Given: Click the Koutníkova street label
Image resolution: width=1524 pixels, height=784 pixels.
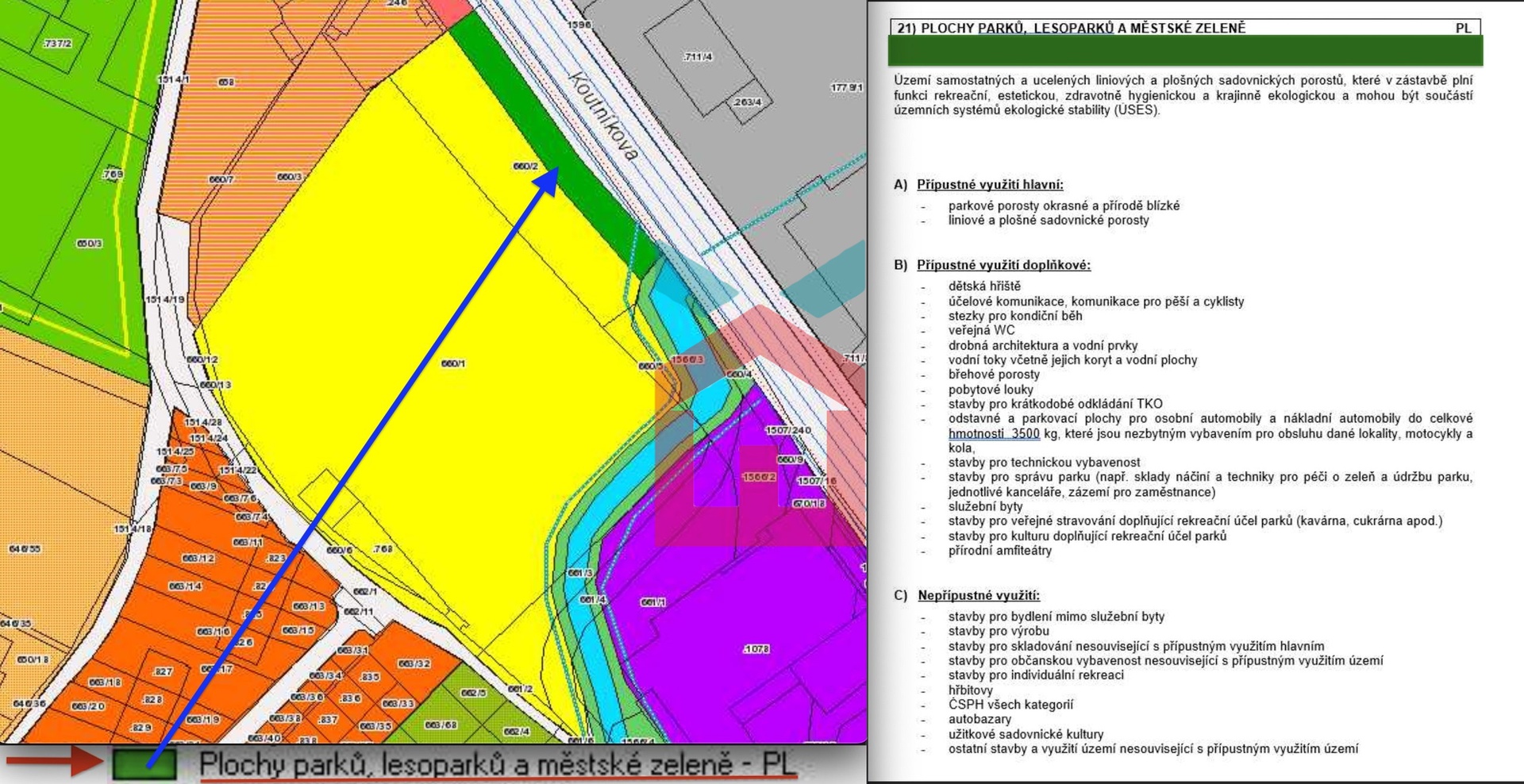Looking at the screenshot, I should click(x=603, y=116).
